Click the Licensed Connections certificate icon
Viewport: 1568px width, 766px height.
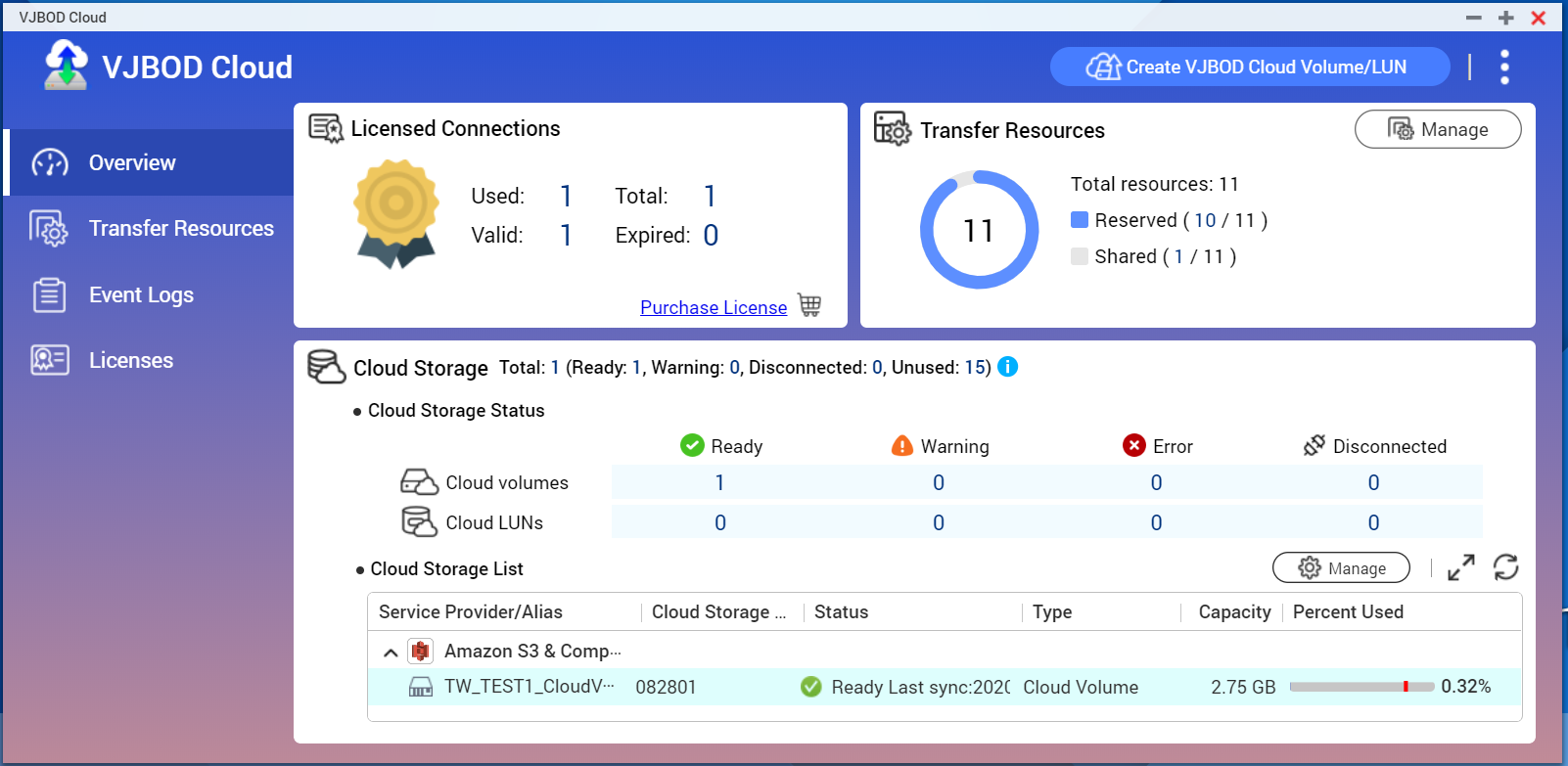coord(326,128)
